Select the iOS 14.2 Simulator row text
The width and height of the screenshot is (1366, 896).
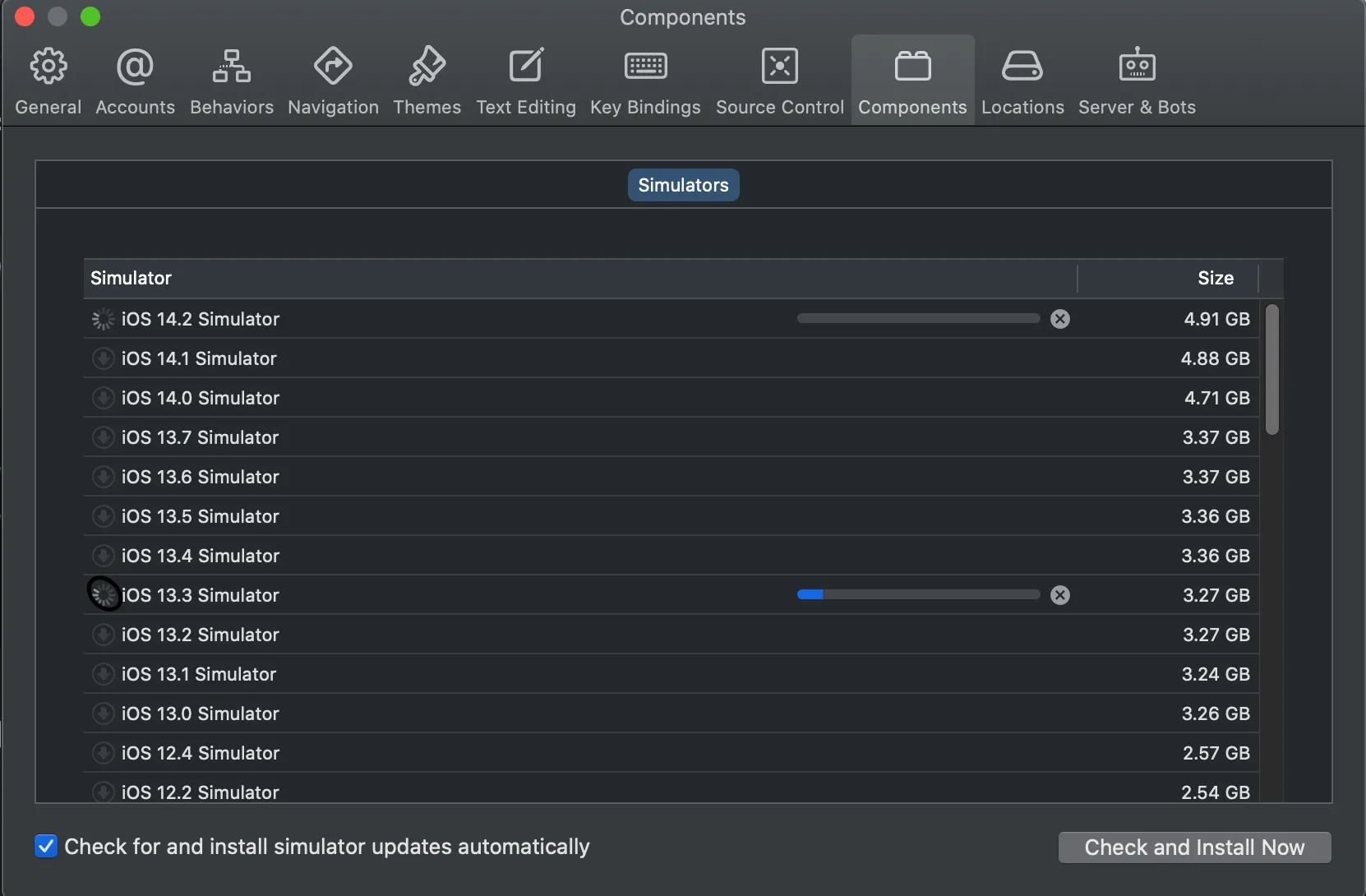pos(201,319)
